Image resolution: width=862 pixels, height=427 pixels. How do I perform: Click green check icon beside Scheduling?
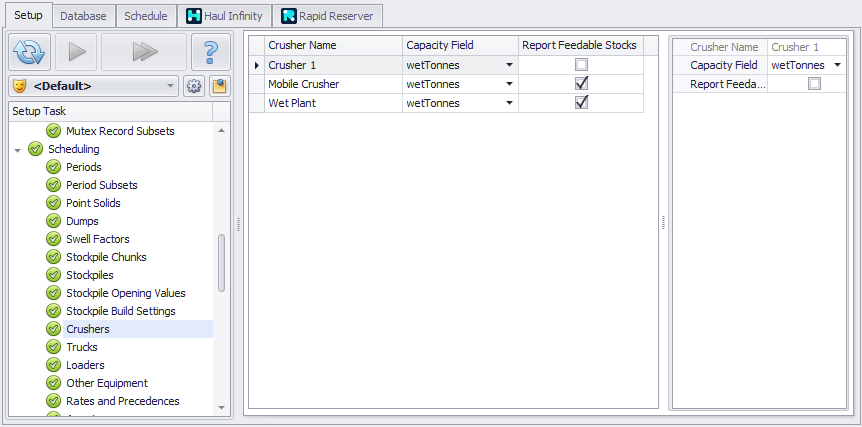click(35, 149)
